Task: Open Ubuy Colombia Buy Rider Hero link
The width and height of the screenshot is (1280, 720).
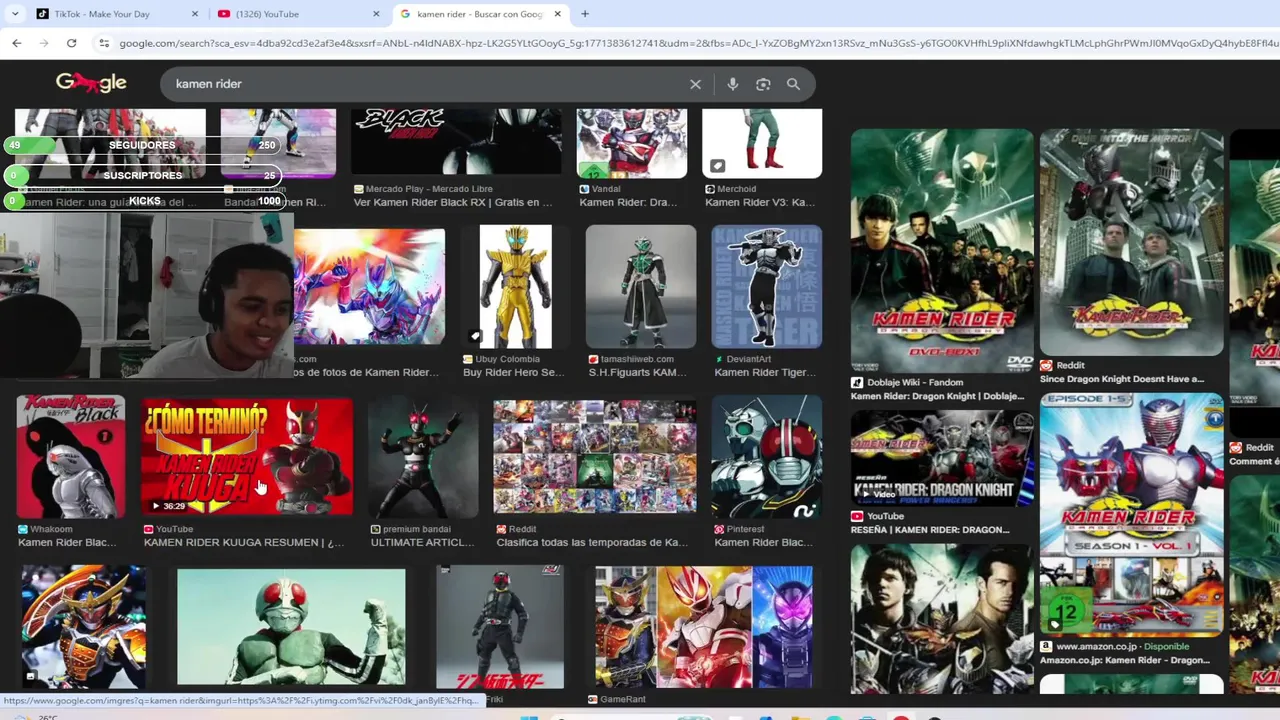Action: 513,366
